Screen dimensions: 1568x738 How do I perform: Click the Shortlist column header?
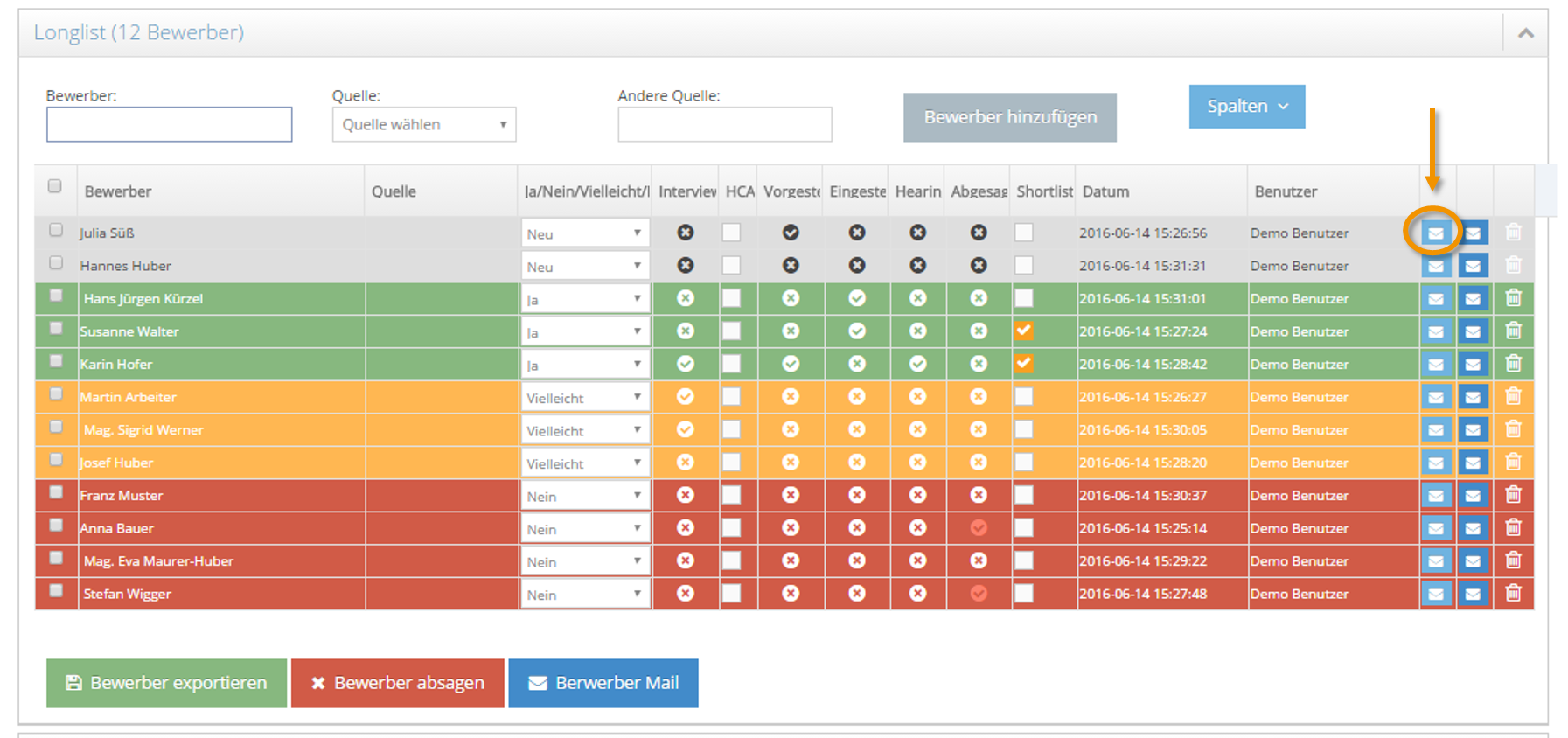1044,191
